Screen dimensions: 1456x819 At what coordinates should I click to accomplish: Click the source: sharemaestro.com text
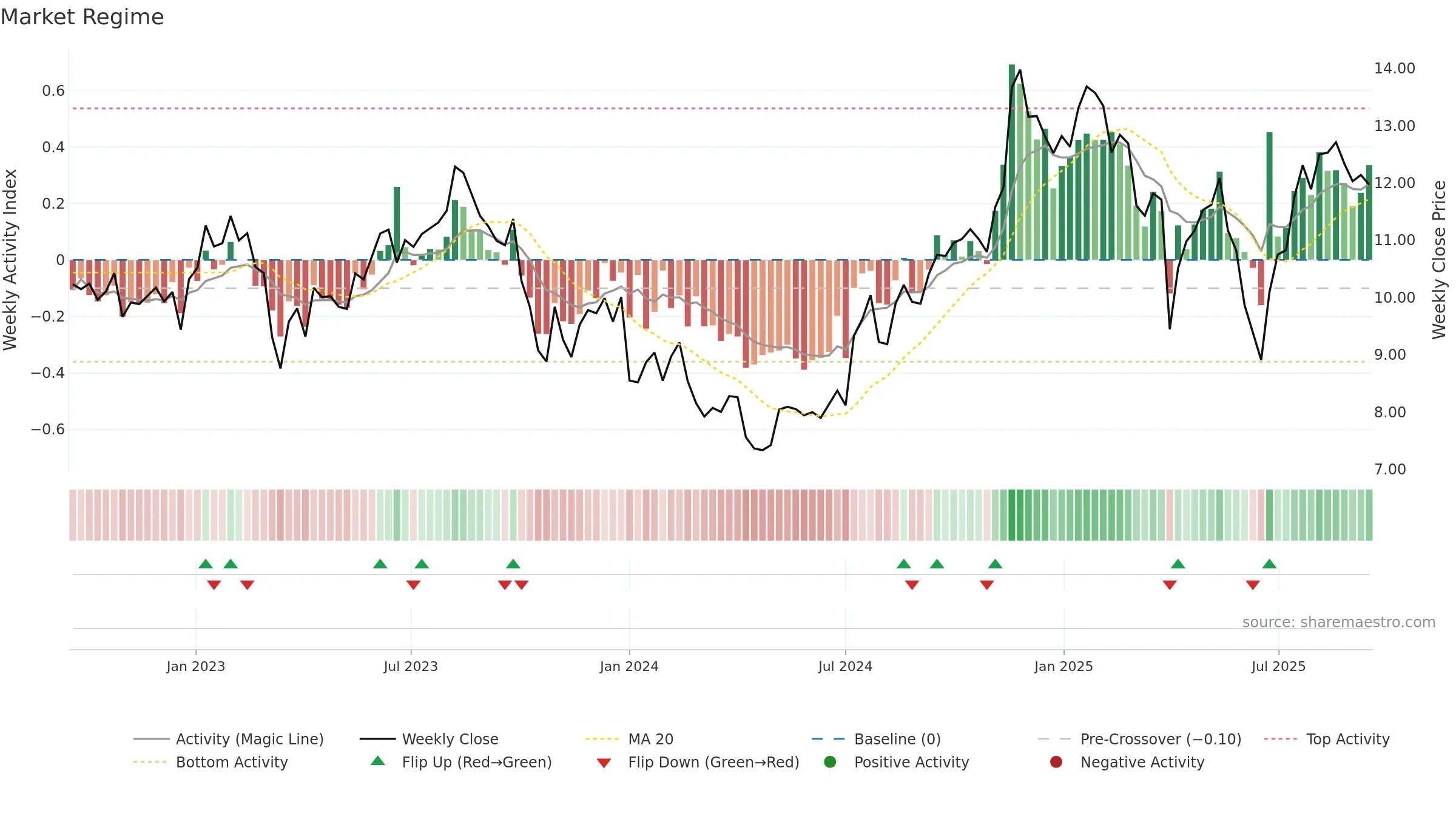pyautogui.click(x=1339, y=622)
